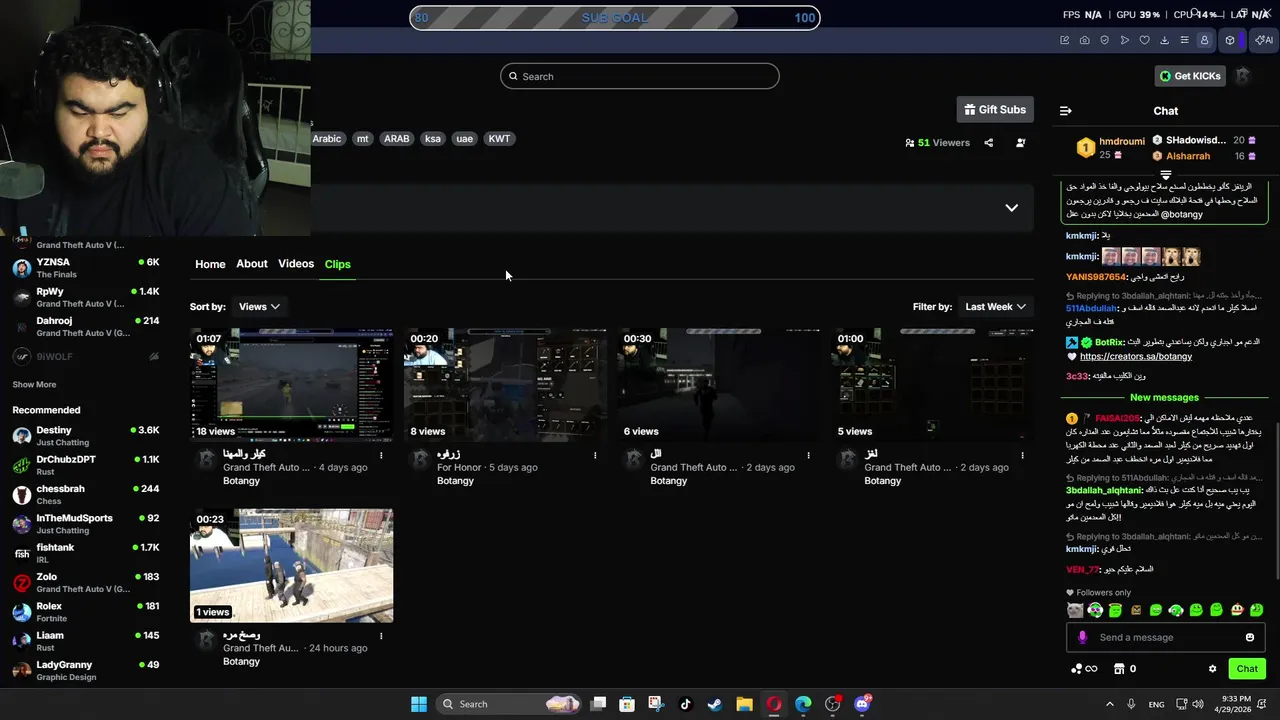The height and width of the screenshot is (720, 1280).
Task: Click the ksa tag
Action: click(x=433, y=139)
